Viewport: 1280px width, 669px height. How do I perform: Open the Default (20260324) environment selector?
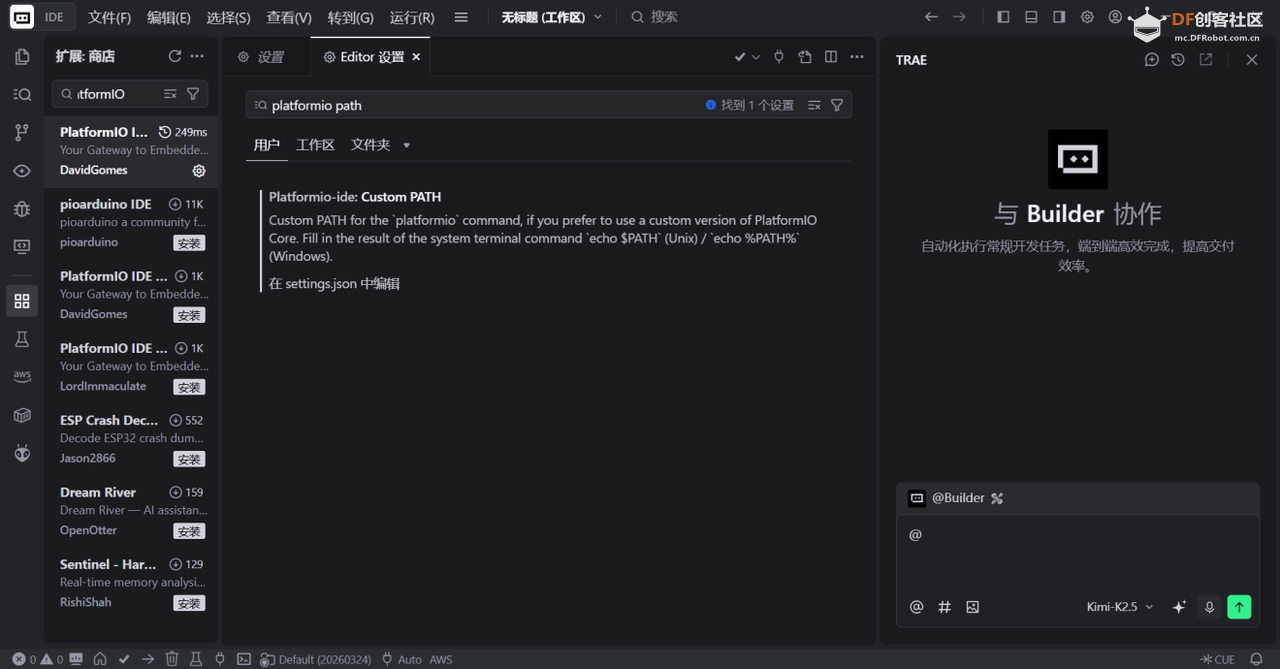(316, 659)
